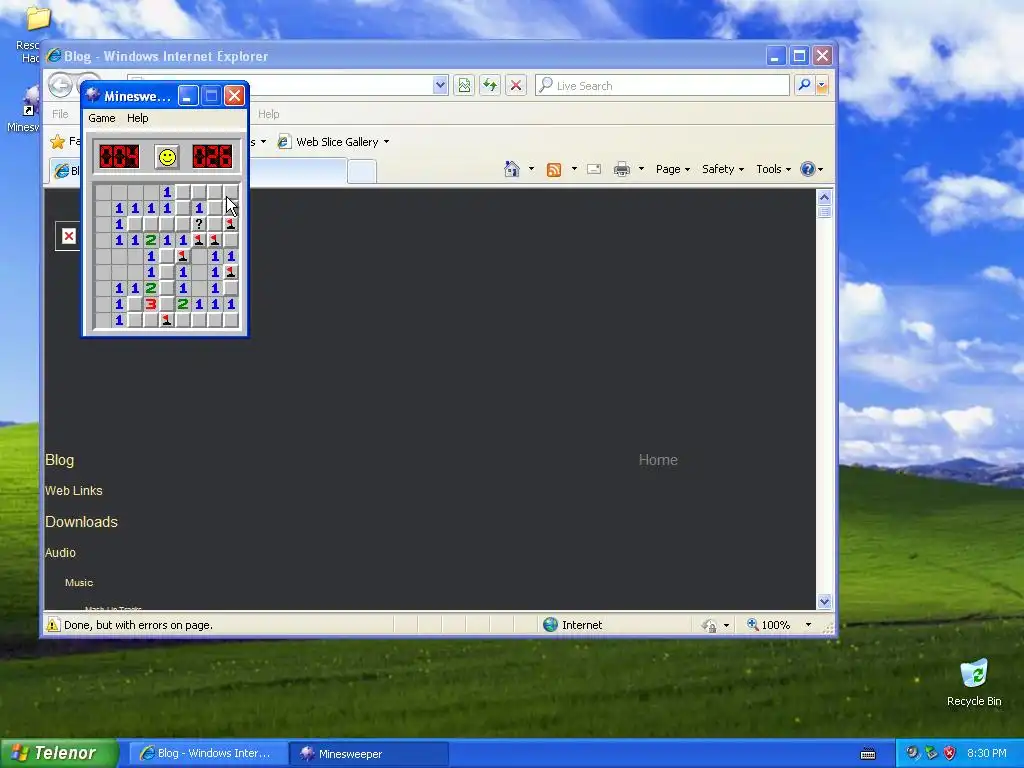Switch to Blog - Windows Internet Explorer taskbar button
The image size is (1024, 768).
click(206, 754)
